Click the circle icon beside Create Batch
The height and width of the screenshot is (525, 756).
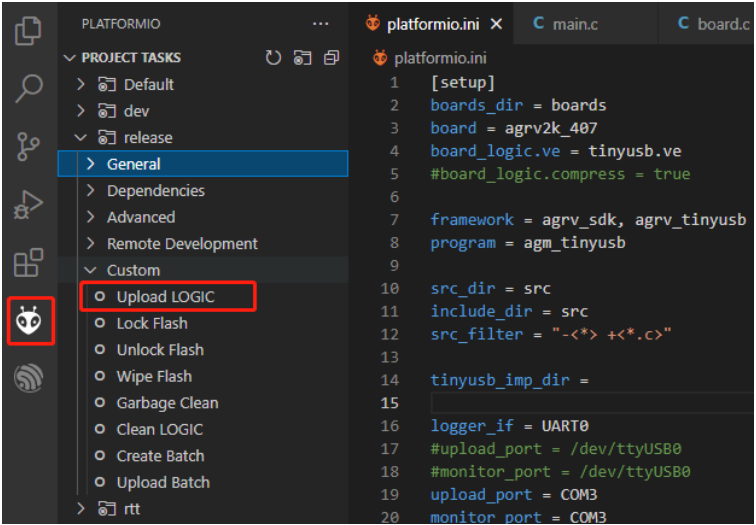(100, 456)
